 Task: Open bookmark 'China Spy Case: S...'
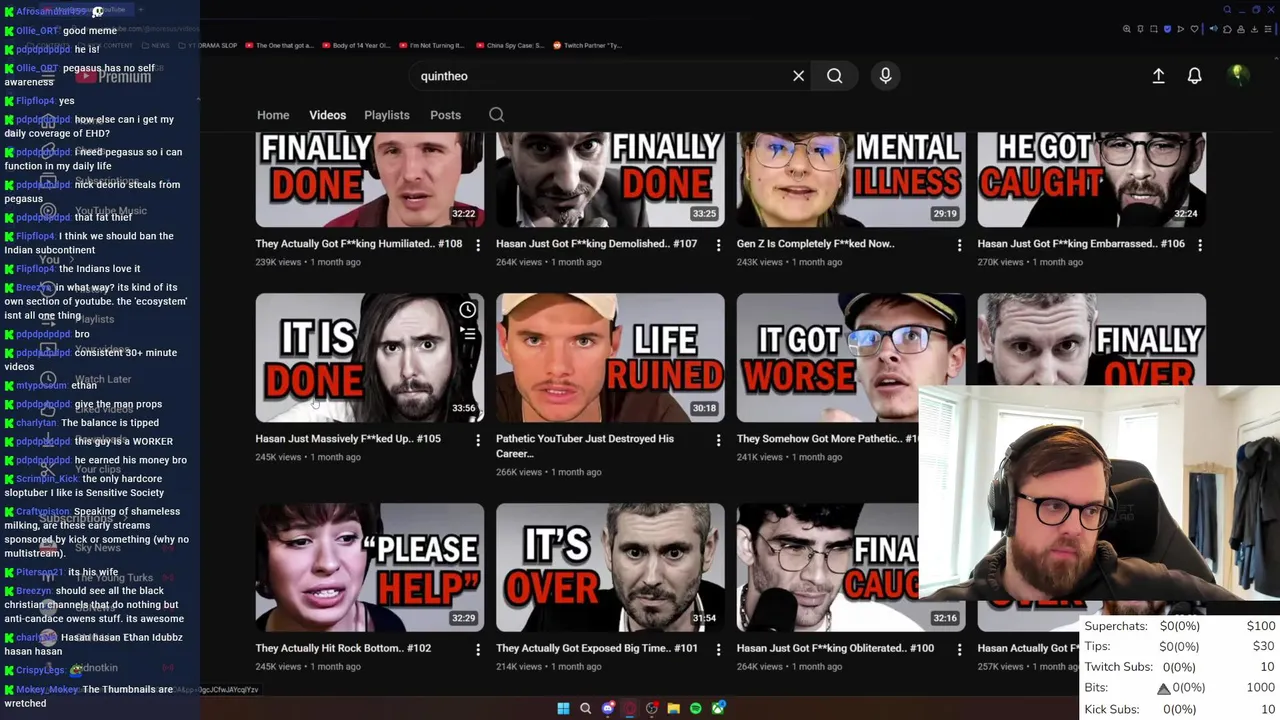tap(509, 45)
